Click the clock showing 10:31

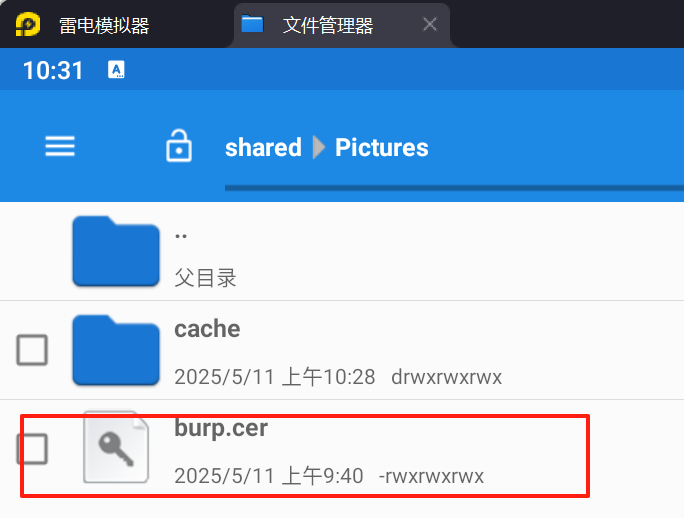pos(53,70)
